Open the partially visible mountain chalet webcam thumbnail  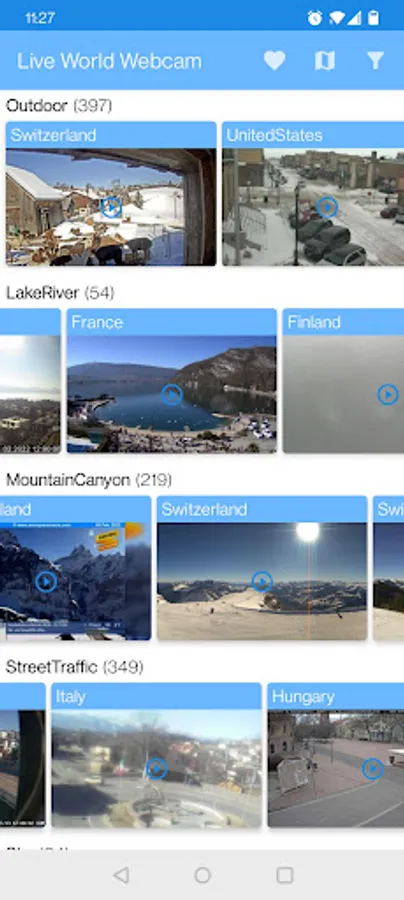tap(75, 581)
